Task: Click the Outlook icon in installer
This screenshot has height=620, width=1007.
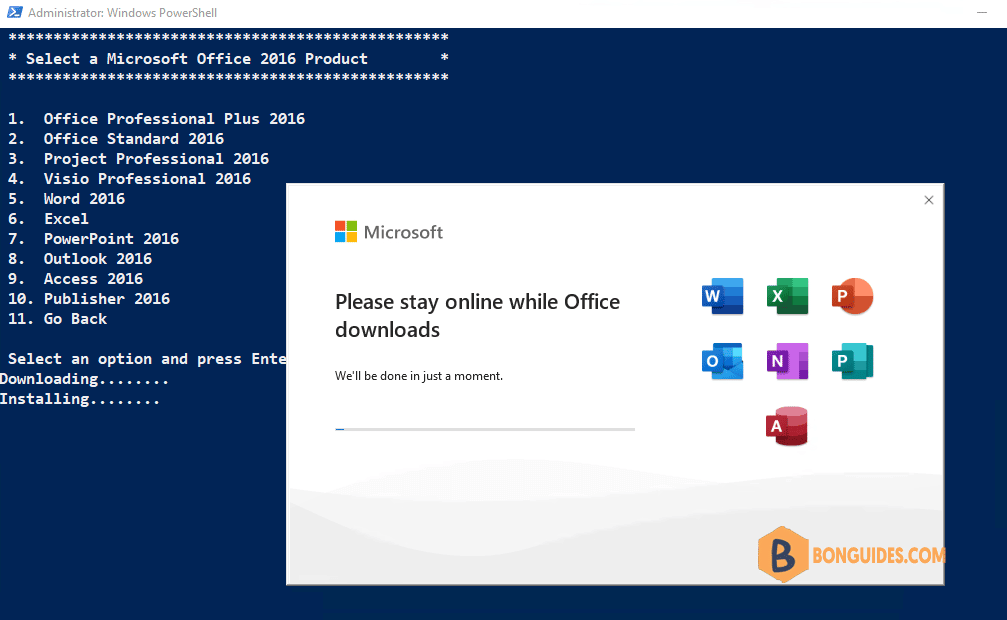Action: click(x=722, y=361)
